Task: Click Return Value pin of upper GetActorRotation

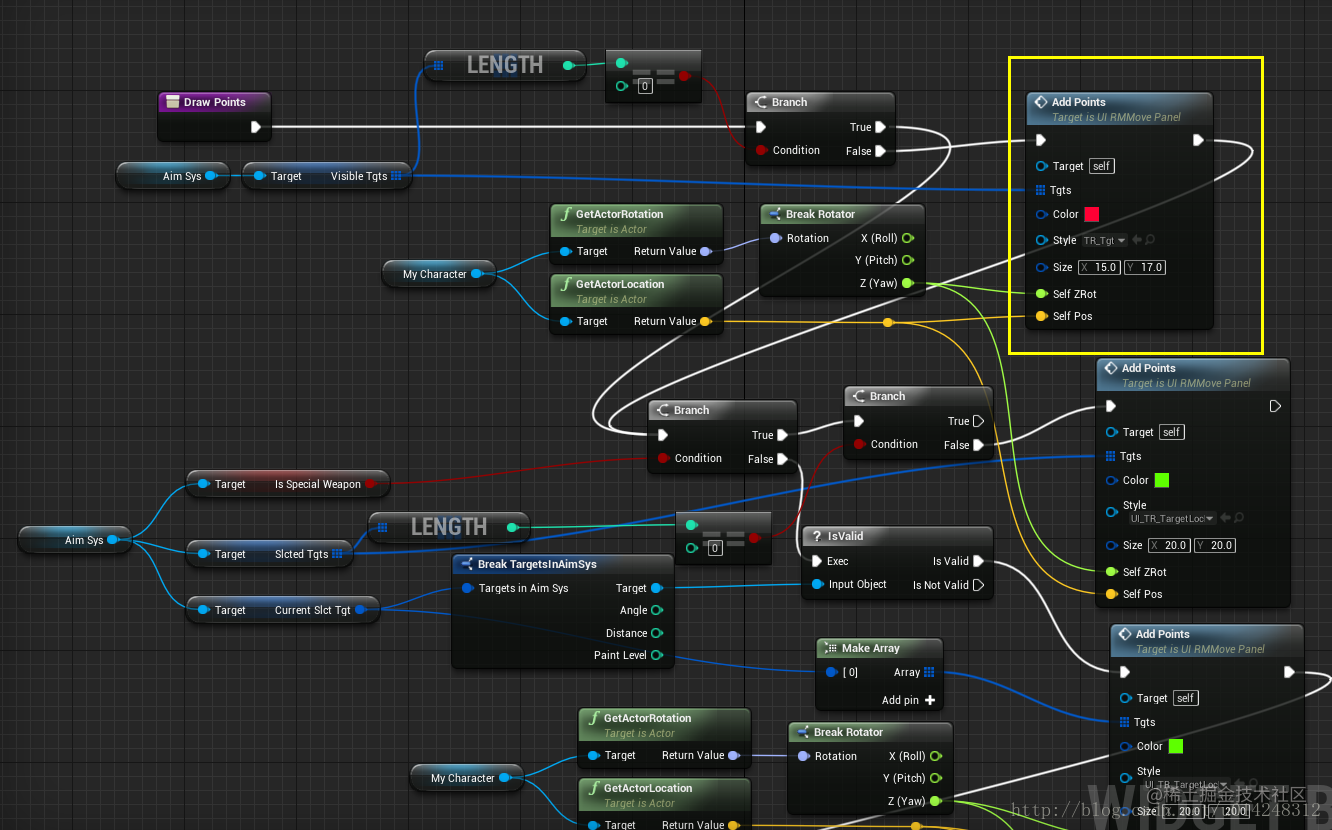Action: pyautogui.click(x=706, y=251)
